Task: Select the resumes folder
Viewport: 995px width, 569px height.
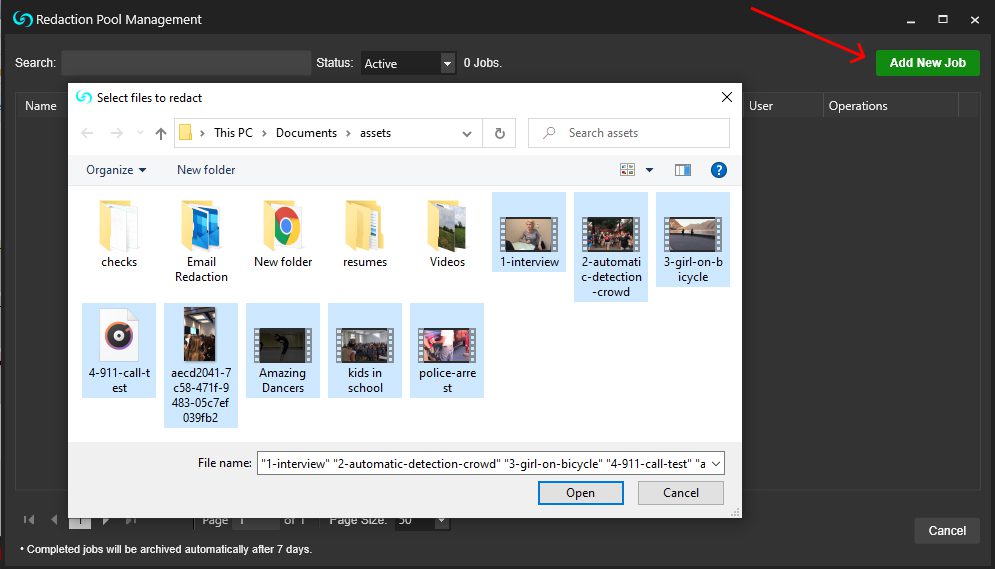Action: (x=365, y=233)
